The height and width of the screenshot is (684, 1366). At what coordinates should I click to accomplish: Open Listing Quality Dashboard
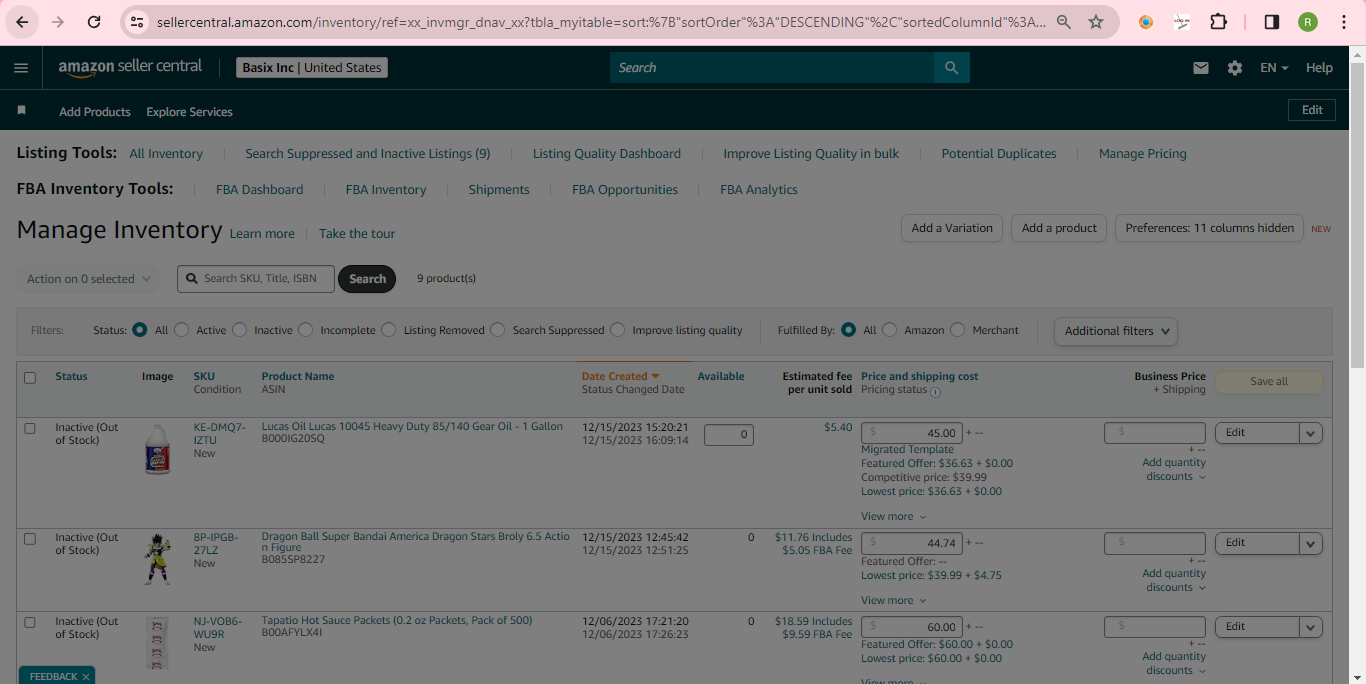[x=607, y=154]
